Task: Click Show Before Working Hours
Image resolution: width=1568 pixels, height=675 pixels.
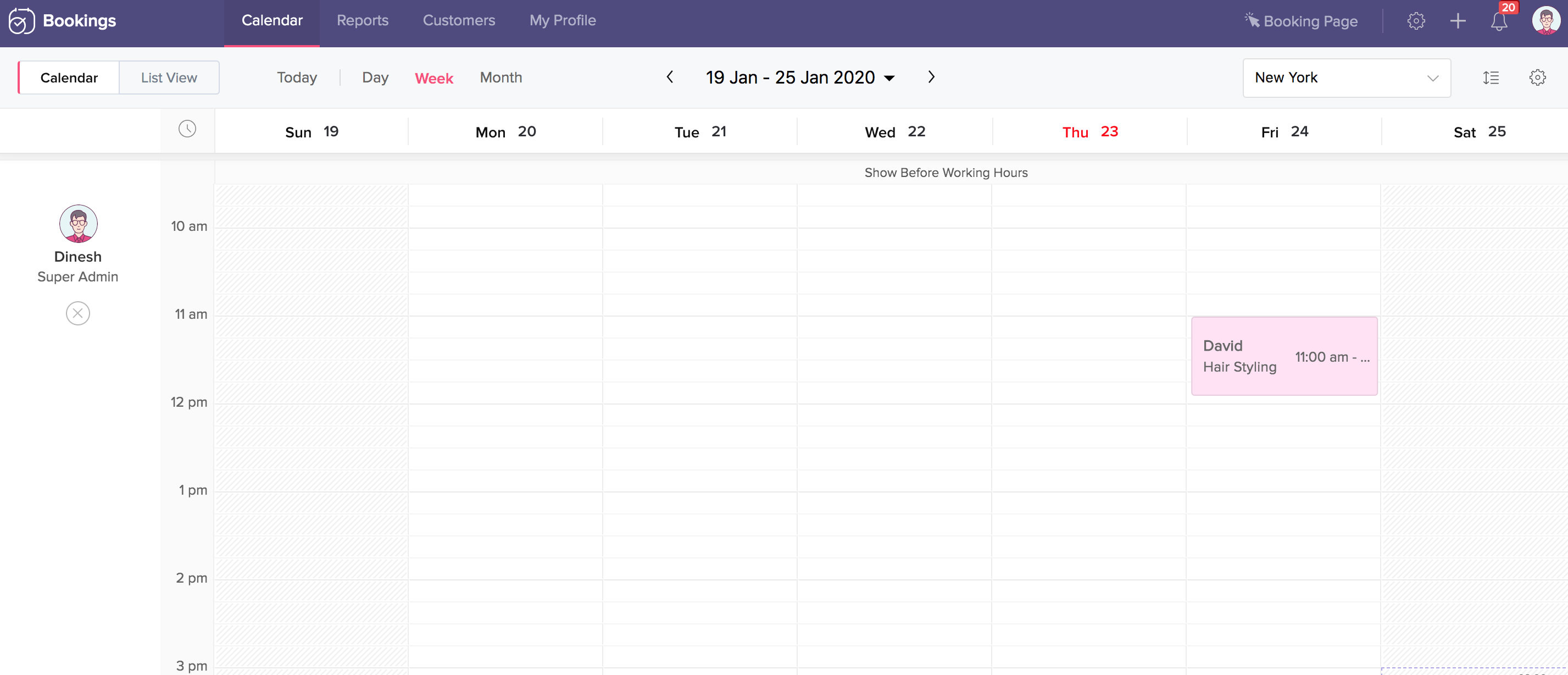Action: 946,173
